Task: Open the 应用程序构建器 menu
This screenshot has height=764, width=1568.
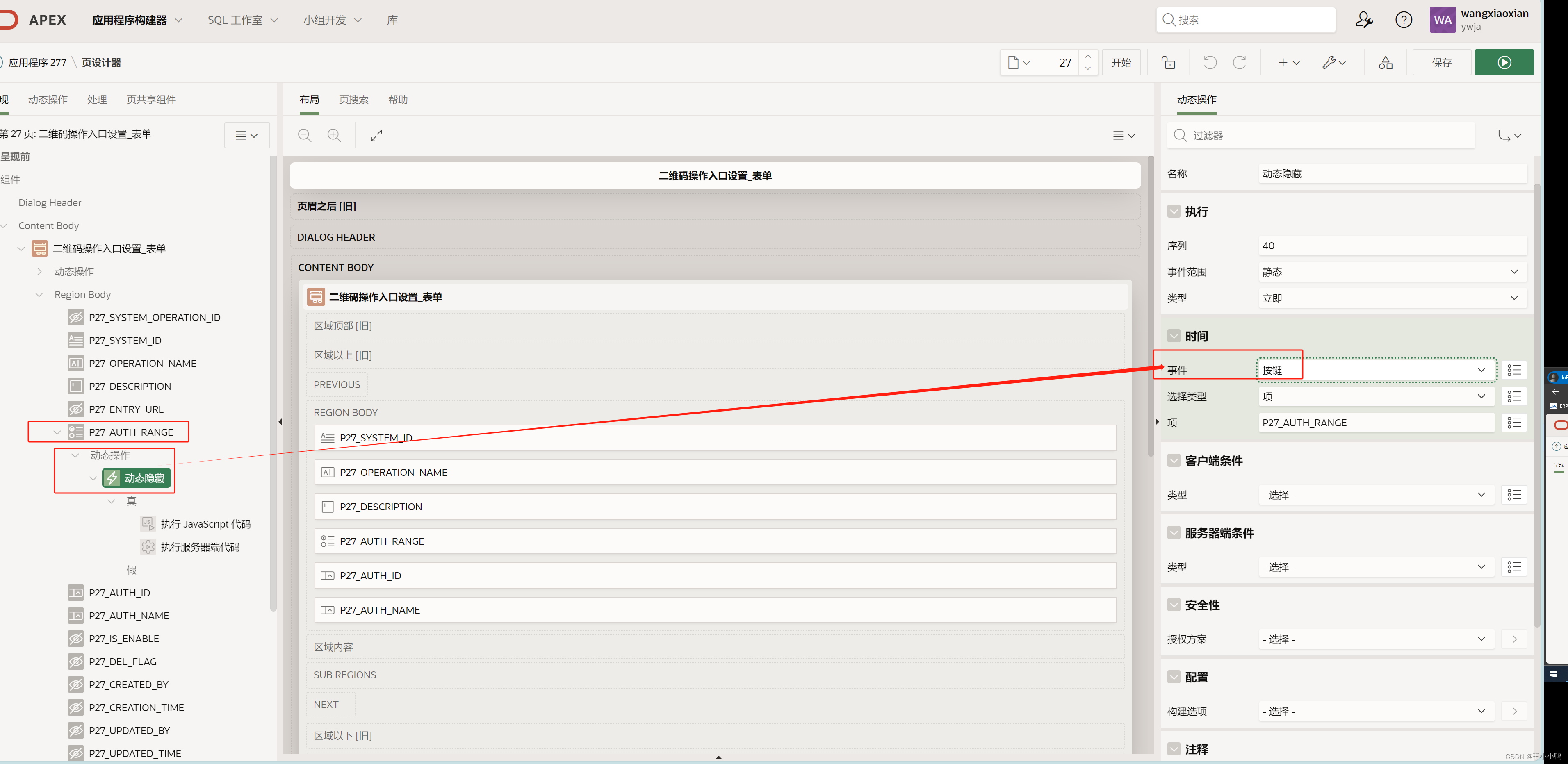Action: click(x=137, y=20)
